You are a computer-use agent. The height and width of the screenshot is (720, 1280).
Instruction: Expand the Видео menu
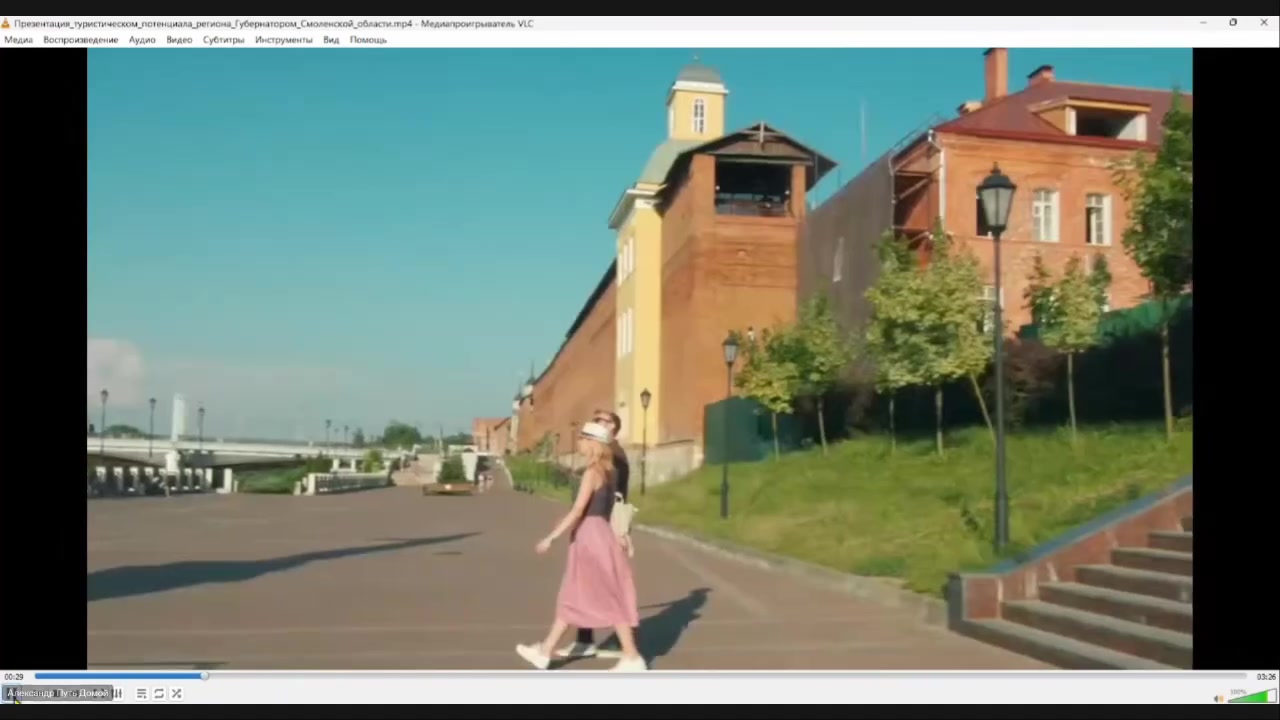click(179, 40)
